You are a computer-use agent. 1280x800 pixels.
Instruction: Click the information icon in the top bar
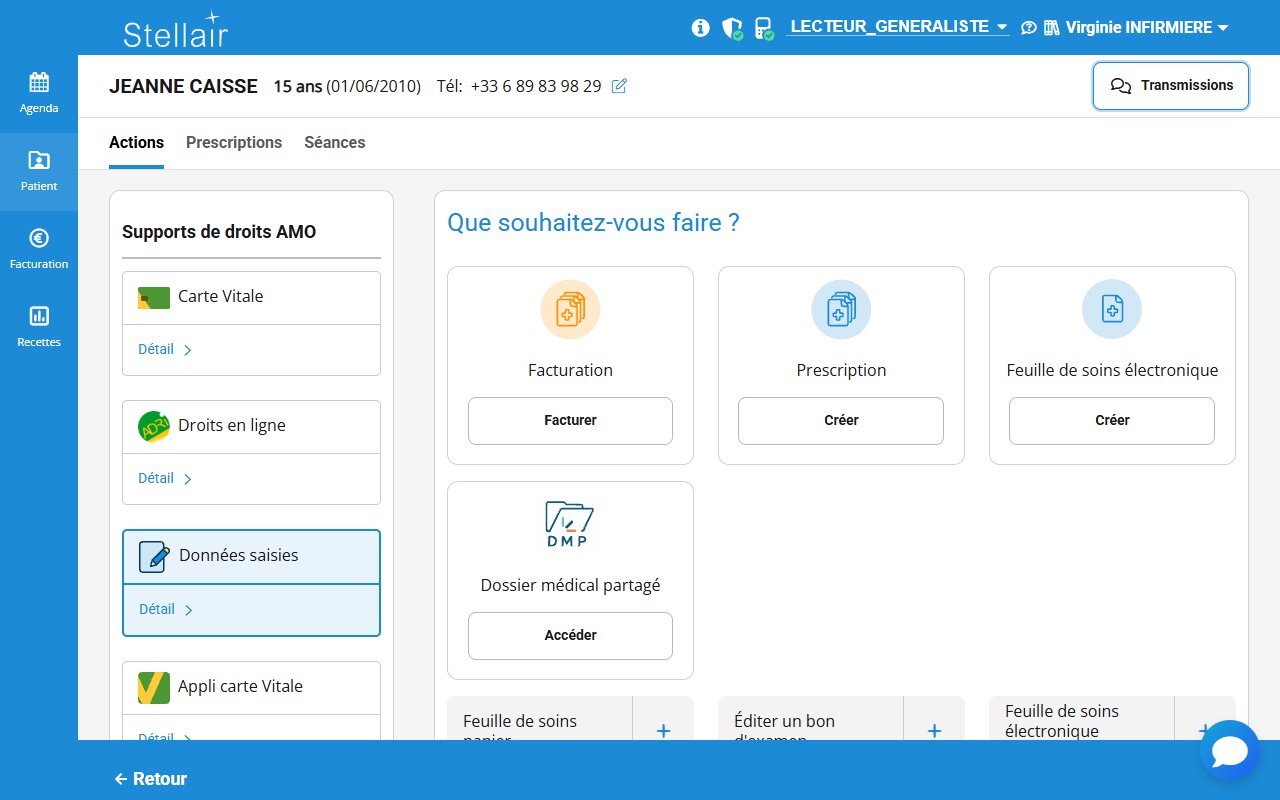699,27
